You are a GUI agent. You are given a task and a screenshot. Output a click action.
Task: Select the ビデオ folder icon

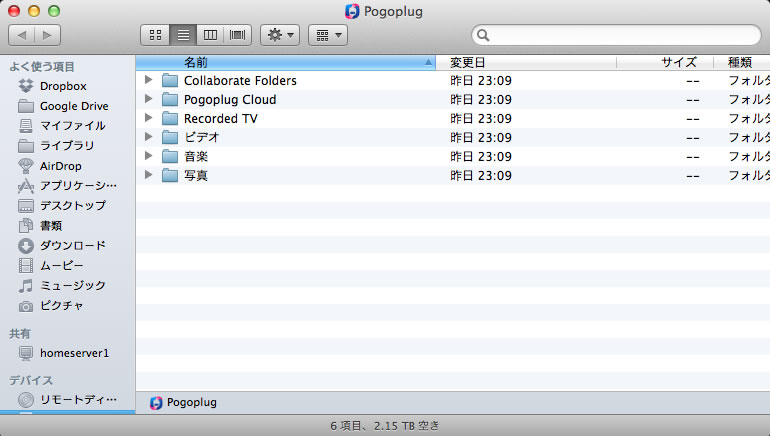pos(170,137)
